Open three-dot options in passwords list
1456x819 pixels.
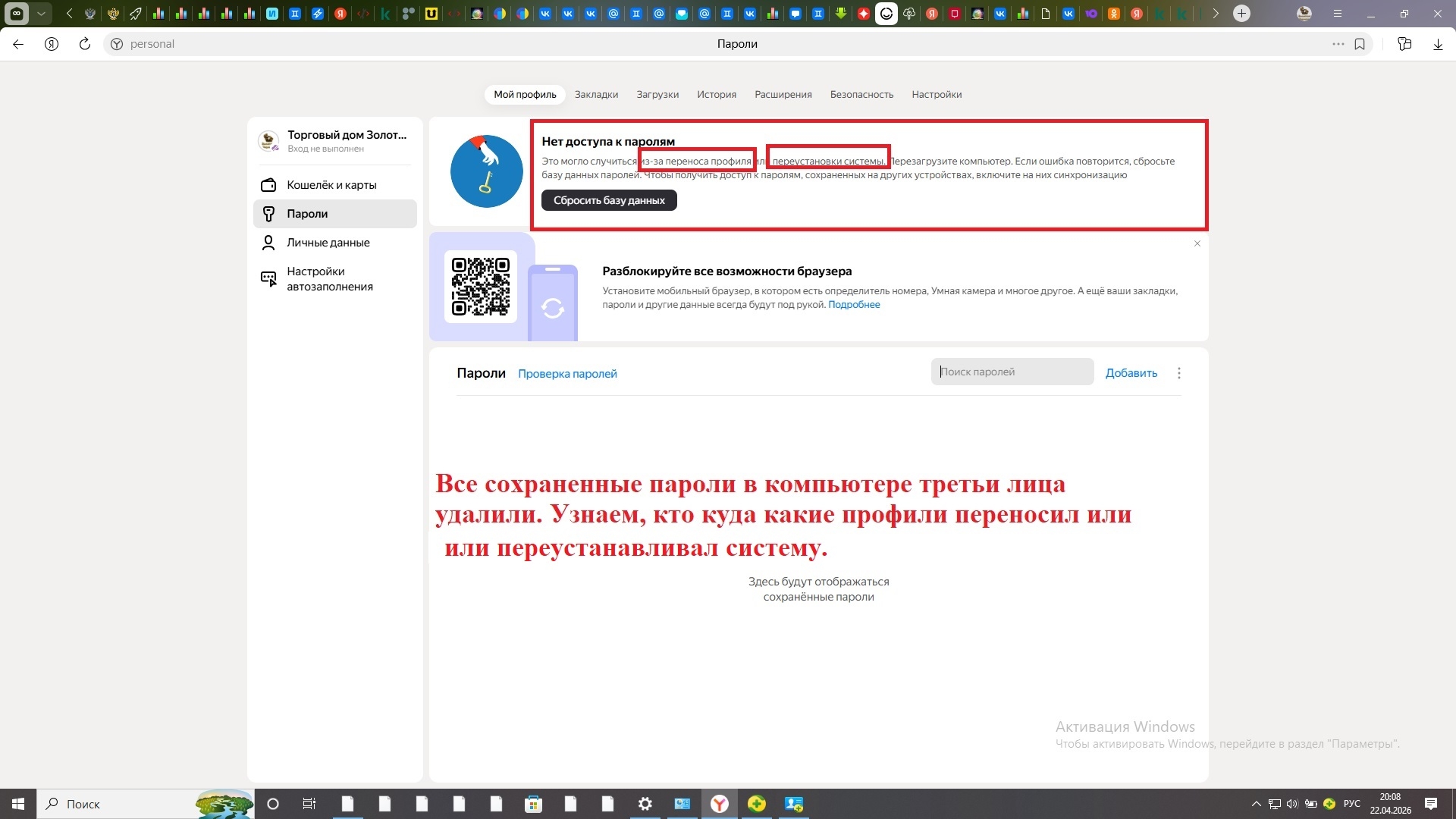coord(1178,373)
